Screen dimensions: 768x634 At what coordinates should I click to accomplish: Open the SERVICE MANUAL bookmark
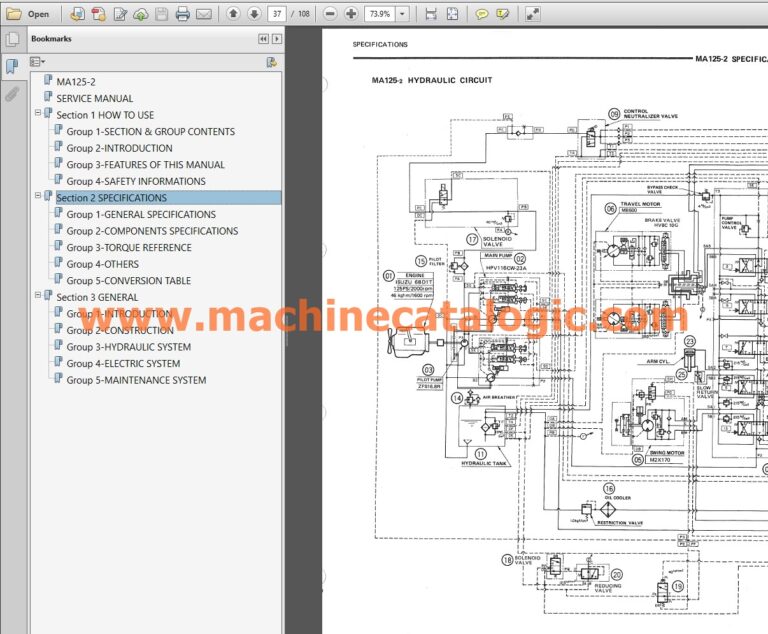click(x=95, y=98)
